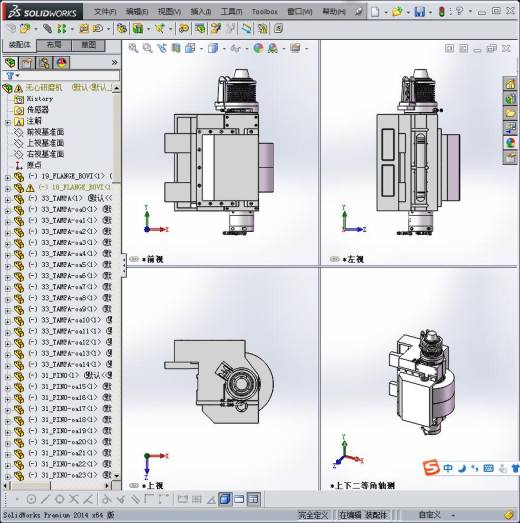
Task: Click the Open file folder icon
Action: point(397,12)
